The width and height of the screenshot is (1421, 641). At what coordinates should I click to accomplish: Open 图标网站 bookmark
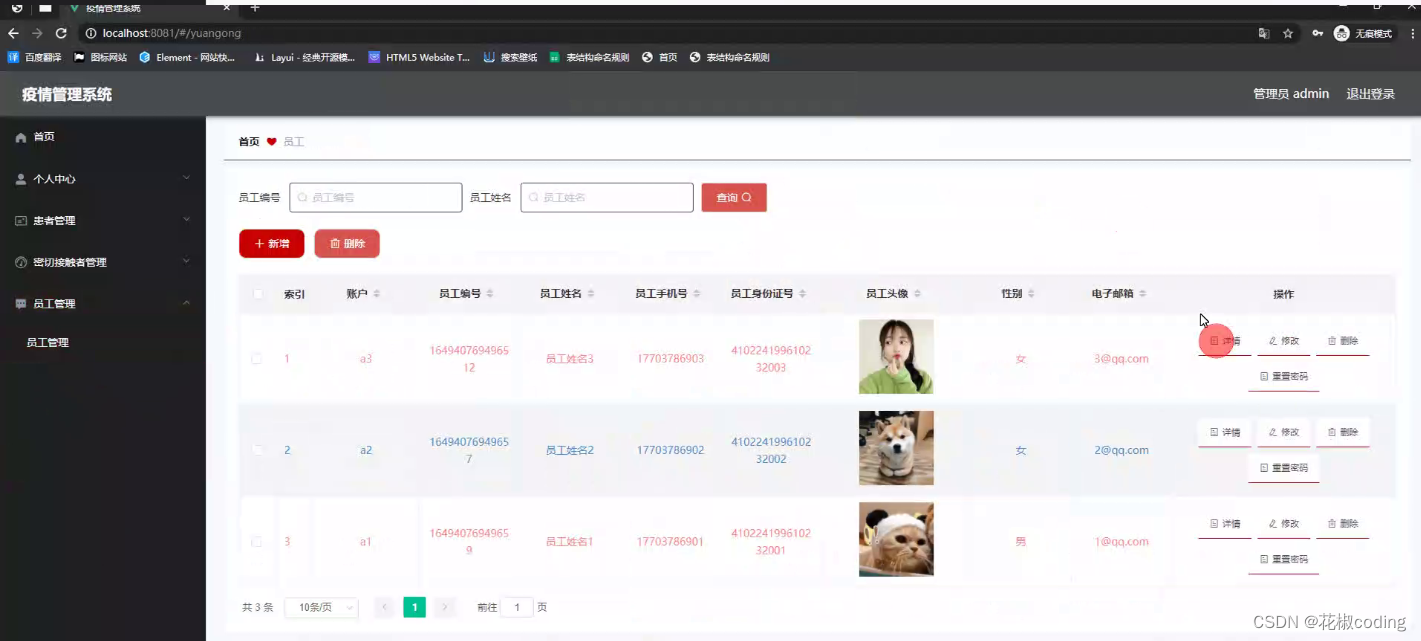point(101,57)
